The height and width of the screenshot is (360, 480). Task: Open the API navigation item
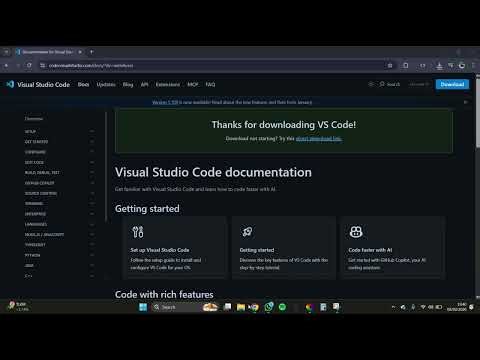point(144,84)
